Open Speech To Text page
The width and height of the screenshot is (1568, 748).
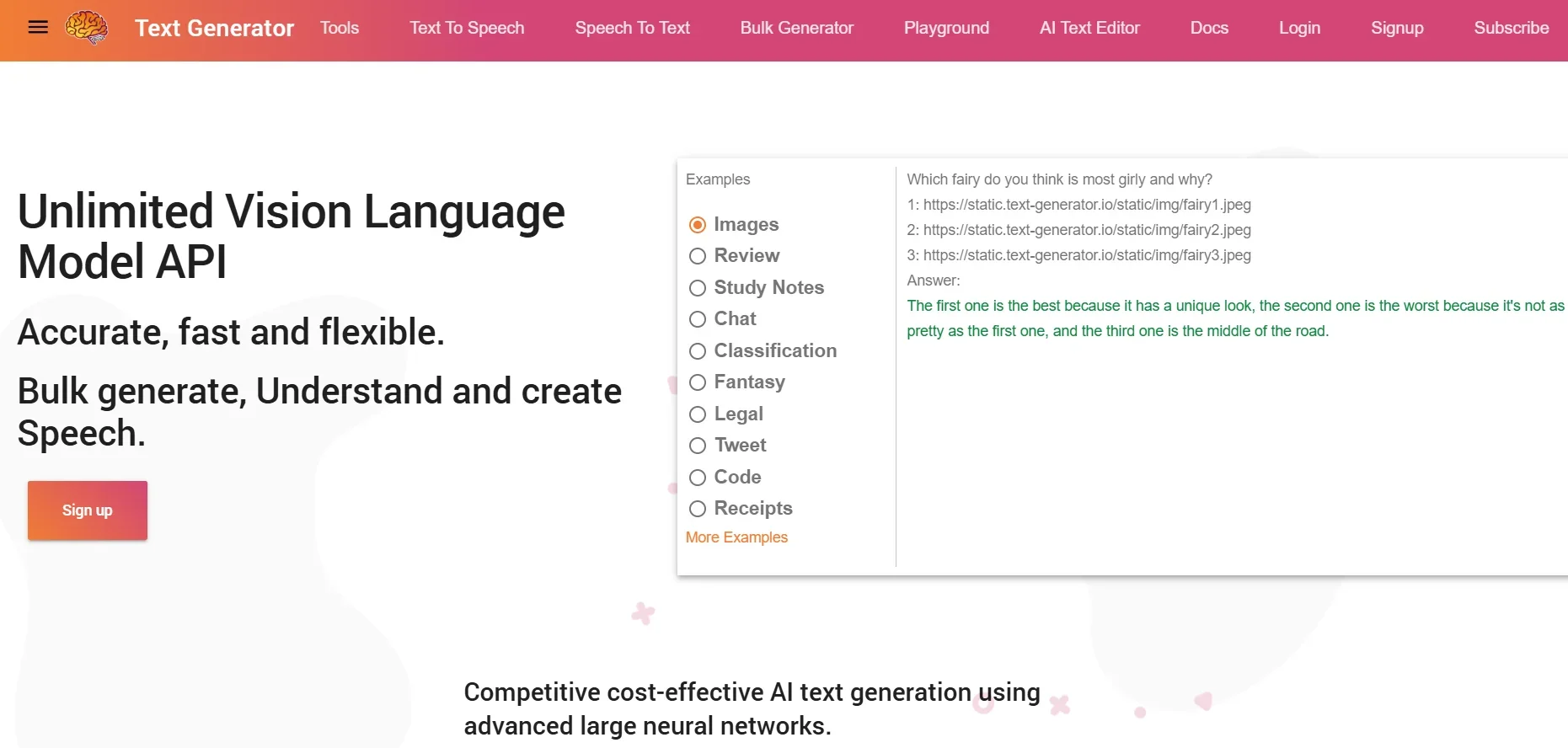632,28
